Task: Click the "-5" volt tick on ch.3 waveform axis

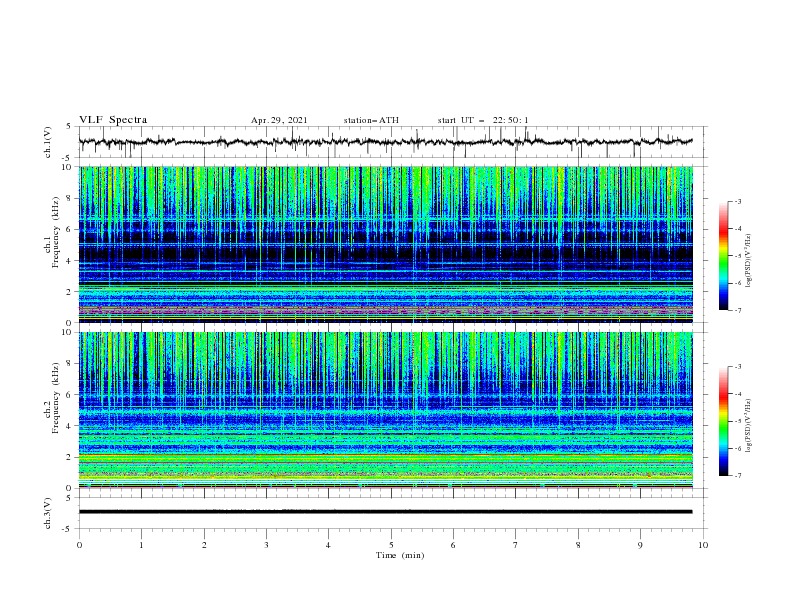Action: click(68, 529)
